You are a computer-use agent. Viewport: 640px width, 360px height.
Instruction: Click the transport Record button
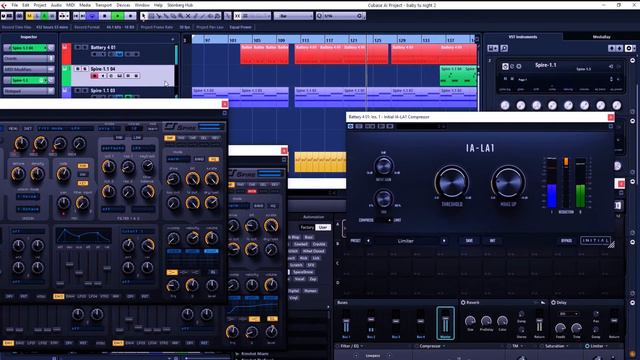point(131,16)
